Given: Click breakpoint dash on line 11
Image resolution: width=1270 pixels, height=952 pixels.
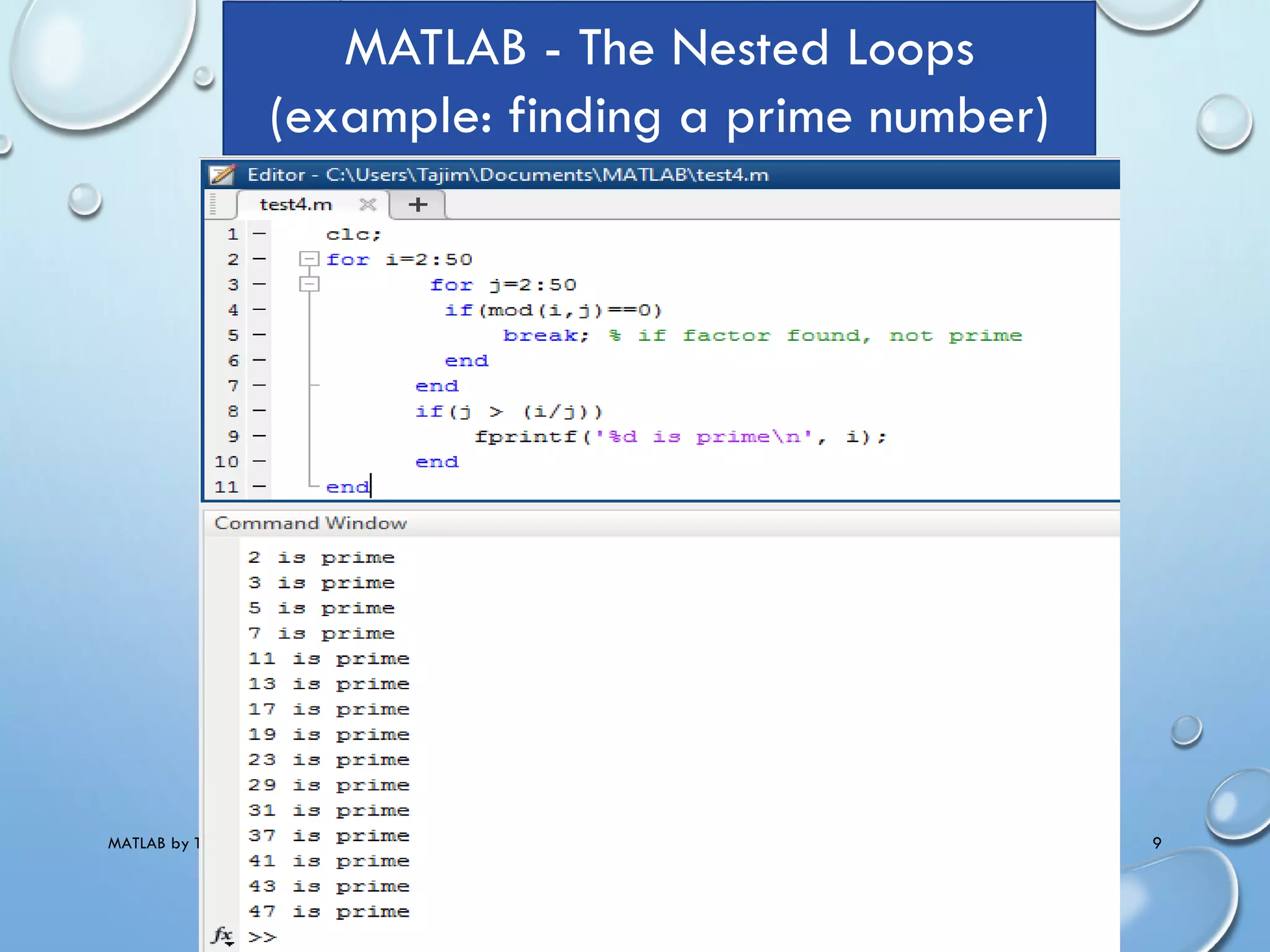Looking at the screenshot, I should (259, 487).
